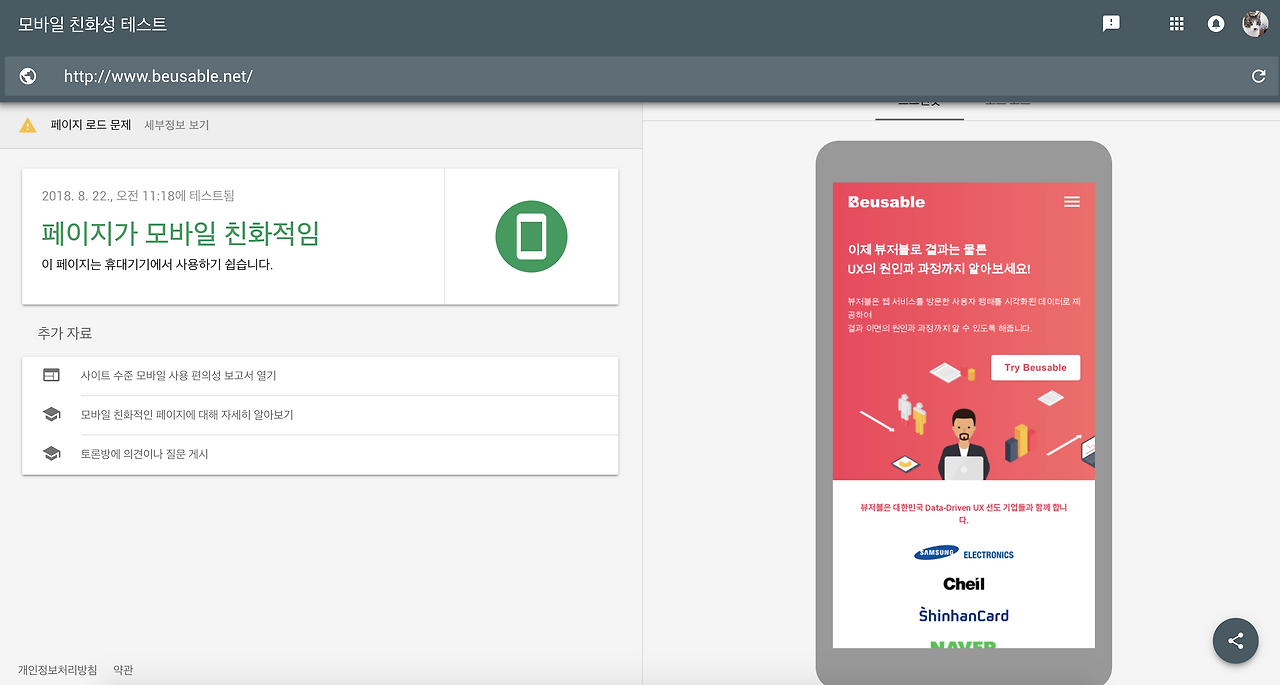Click the ShinhanCard logo in preview
The width and height of the screenshot is (1280, 685).
tap(964, 615)
